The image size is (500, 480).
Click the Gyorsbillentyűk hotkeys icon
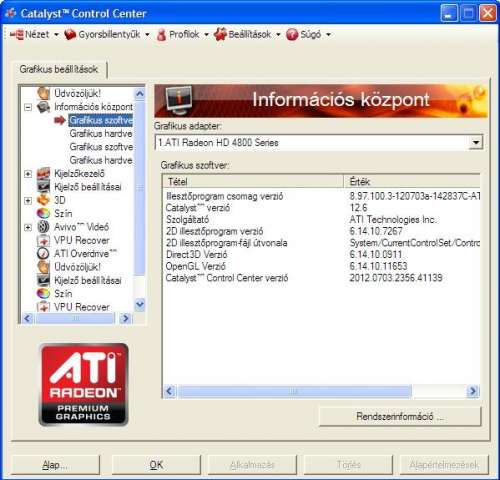click(x=70, y=34)
